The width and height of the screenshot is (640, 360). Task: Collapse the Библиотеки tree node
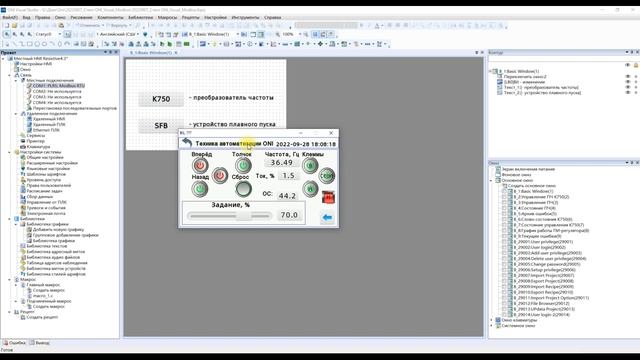10,219
